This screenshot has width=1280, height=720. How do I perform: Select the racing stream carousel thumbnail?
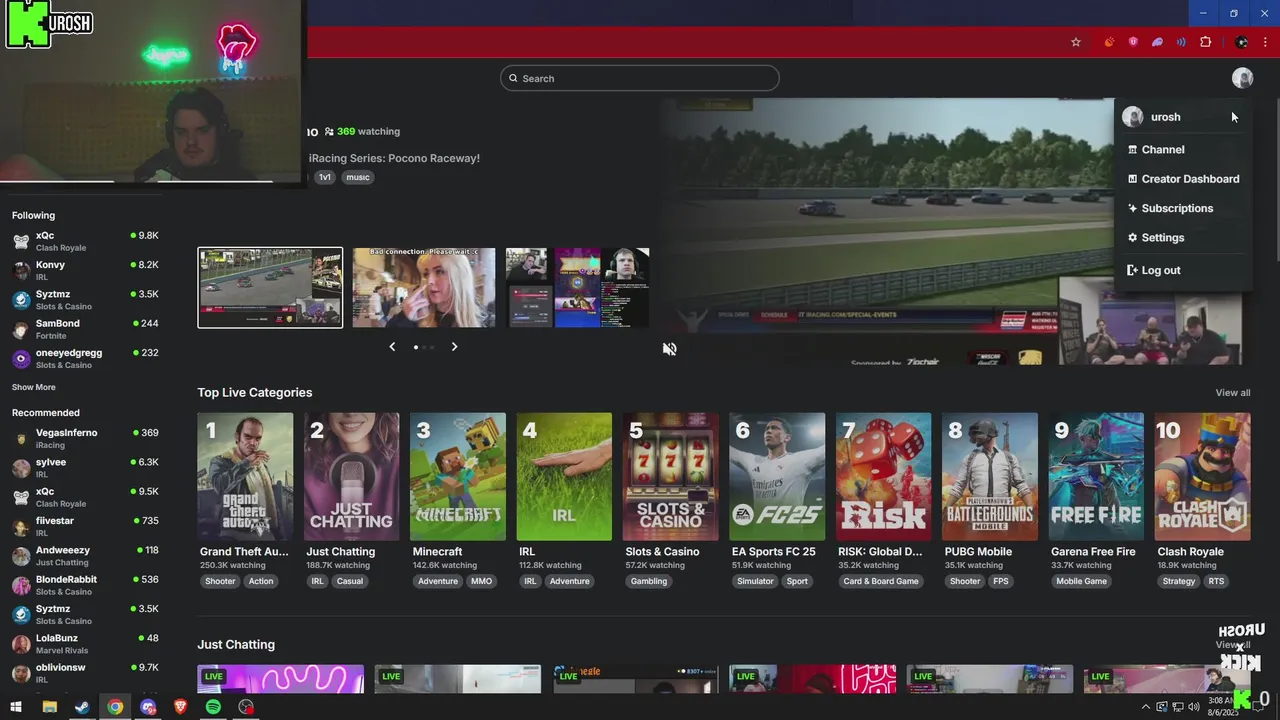pyautogui.click(x=270, y=288)
